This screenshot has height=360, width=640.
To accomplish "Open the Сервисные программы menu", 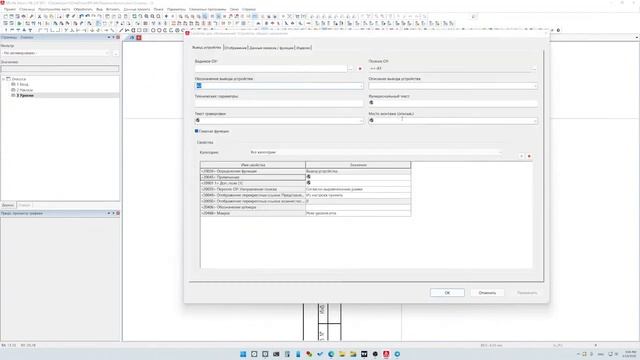I will [207, 9].
